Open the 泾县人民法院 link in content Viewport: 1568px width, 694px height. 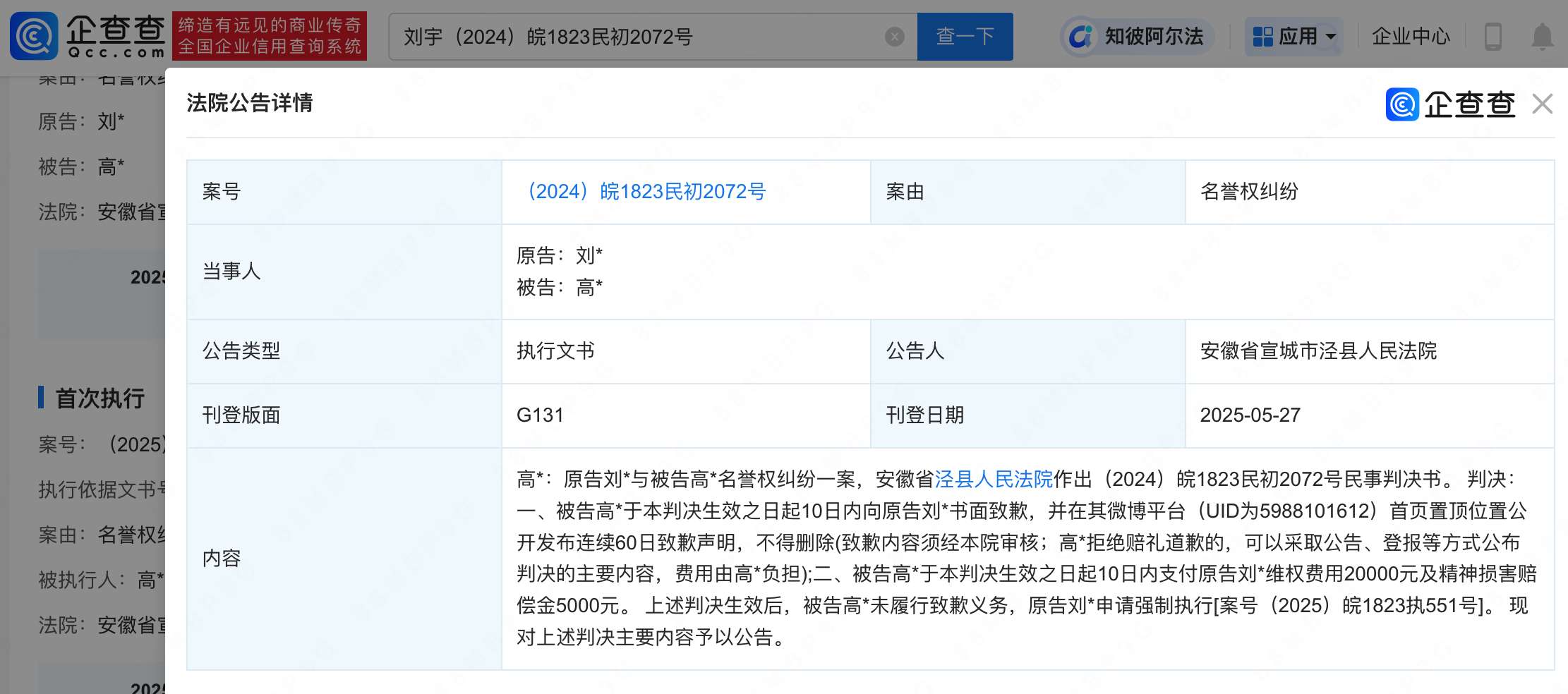(x=994, y=480)
